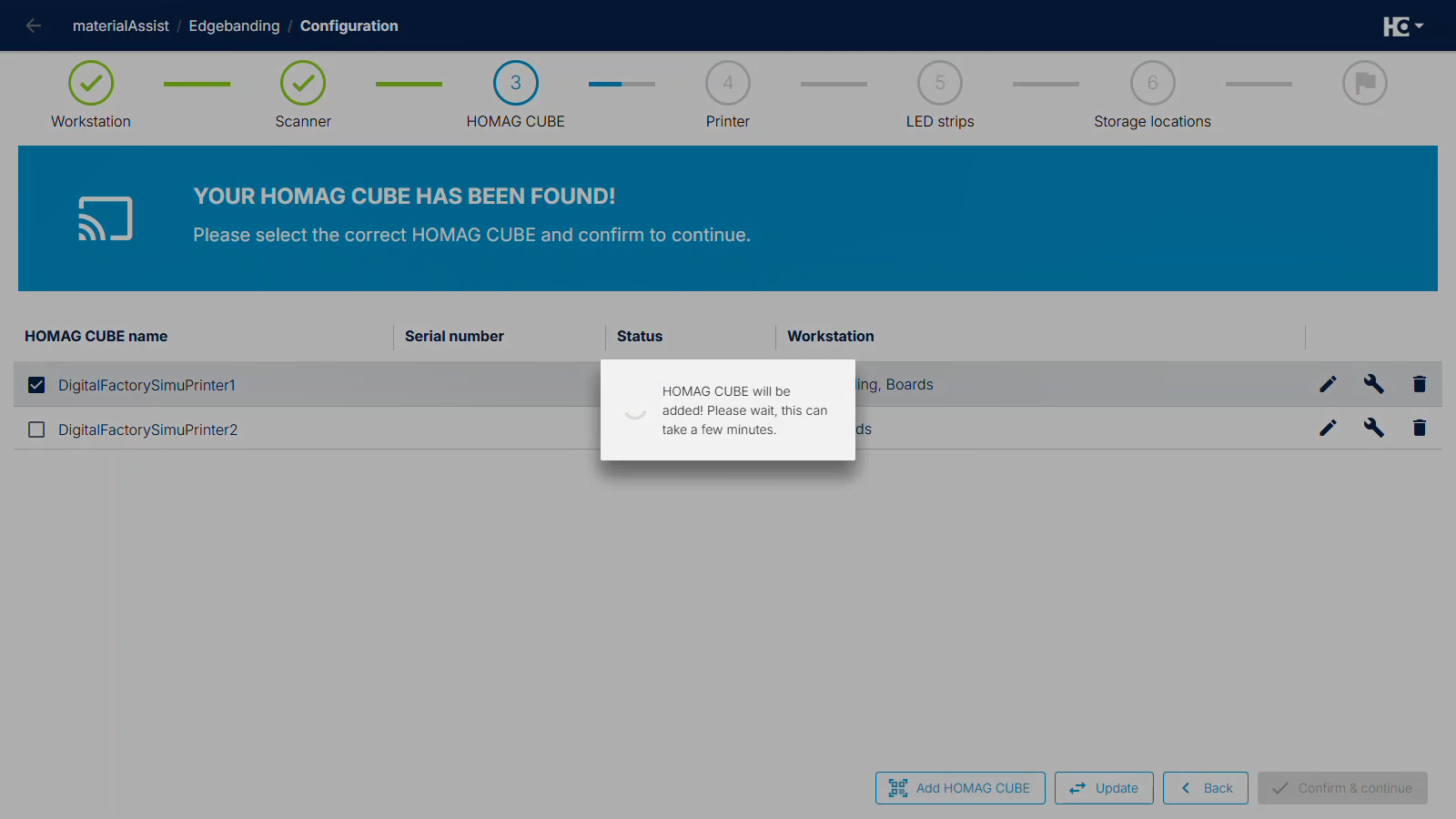Select step 4 Printer circle

click(x=728, y=83)
